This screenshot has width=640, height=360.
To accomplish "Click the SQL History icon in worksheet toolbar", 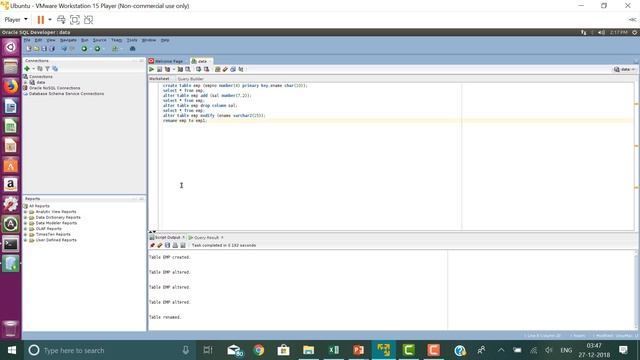I will point(233,69).
